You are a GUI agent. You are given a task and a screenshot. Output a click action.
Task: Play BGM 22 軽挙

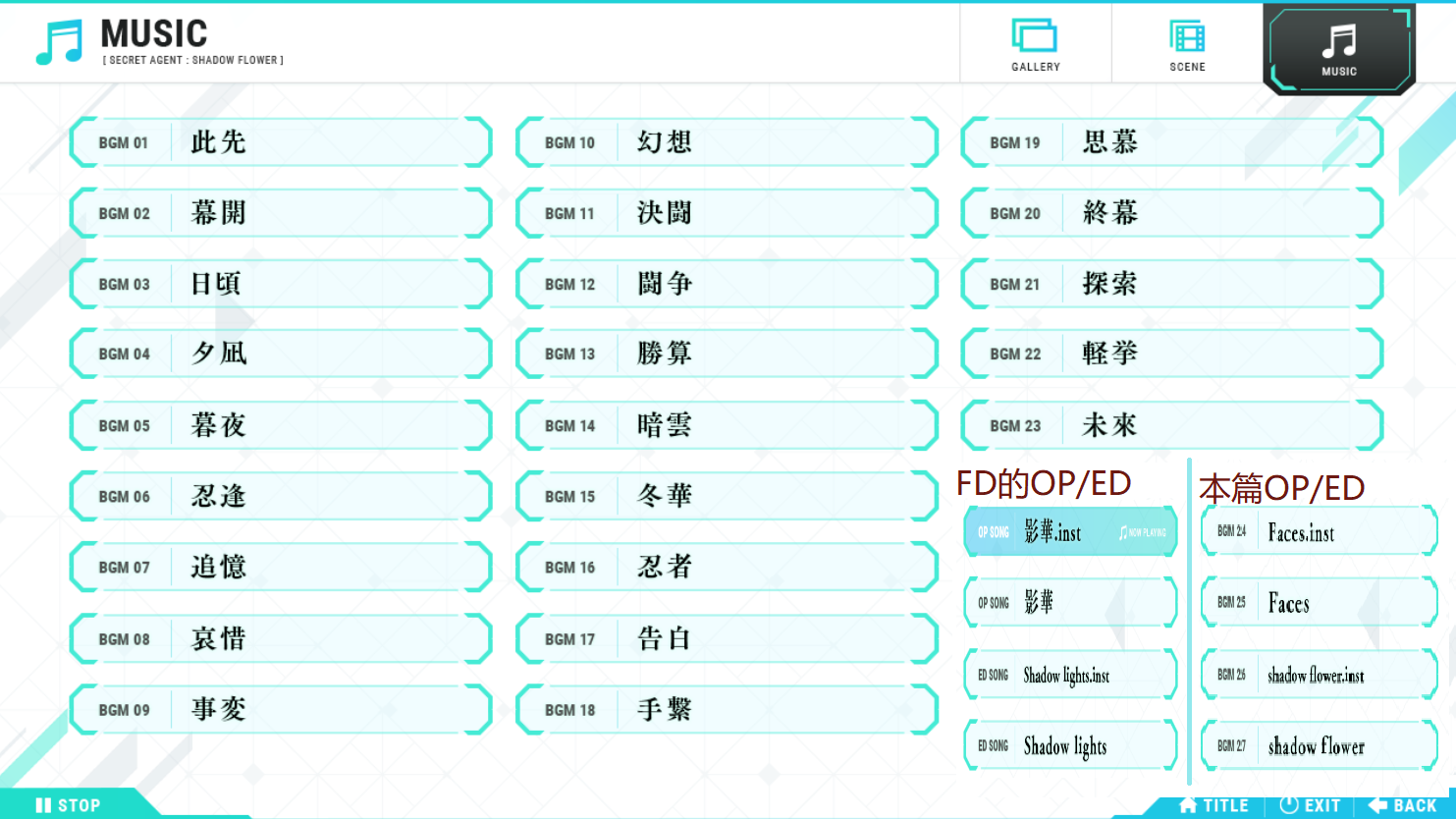(x=1172, y=354)
